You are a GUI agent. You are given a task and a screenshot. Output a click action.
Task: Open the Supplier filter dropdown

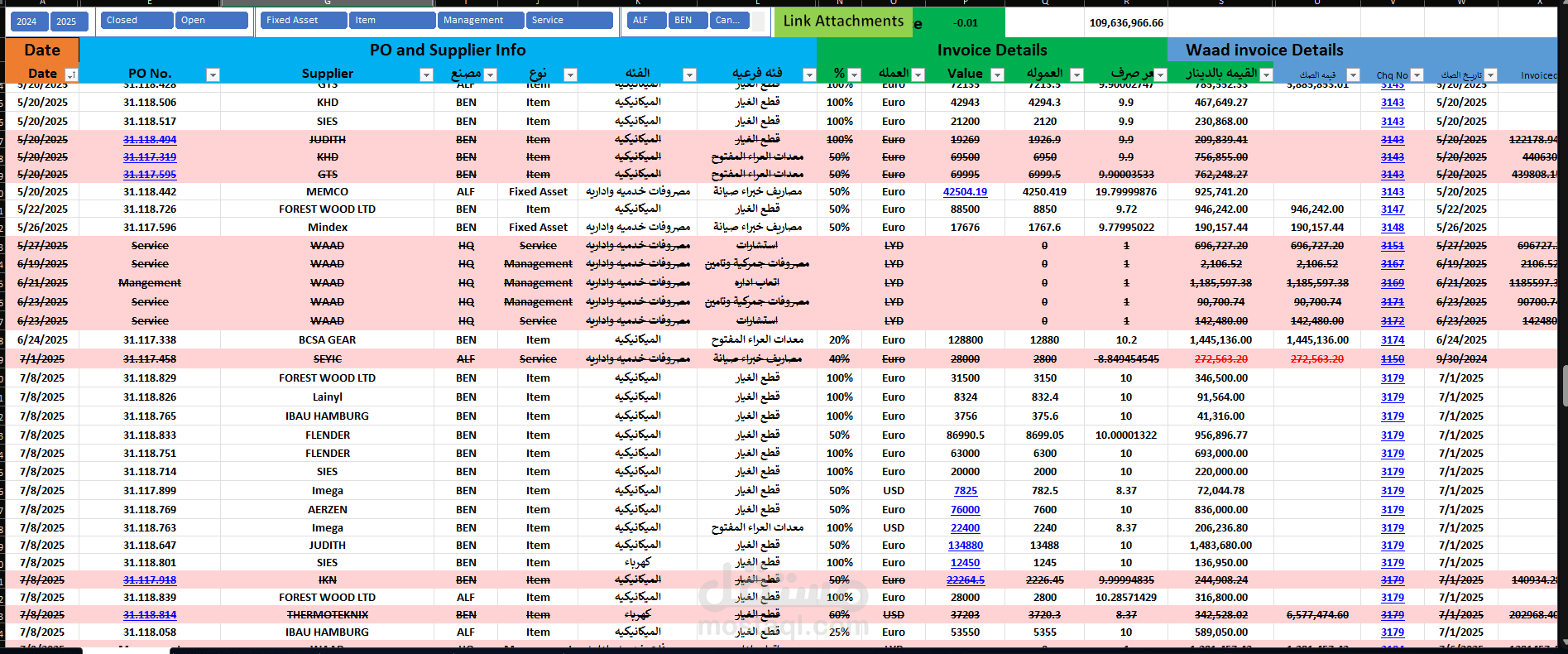tap(426, 75)
